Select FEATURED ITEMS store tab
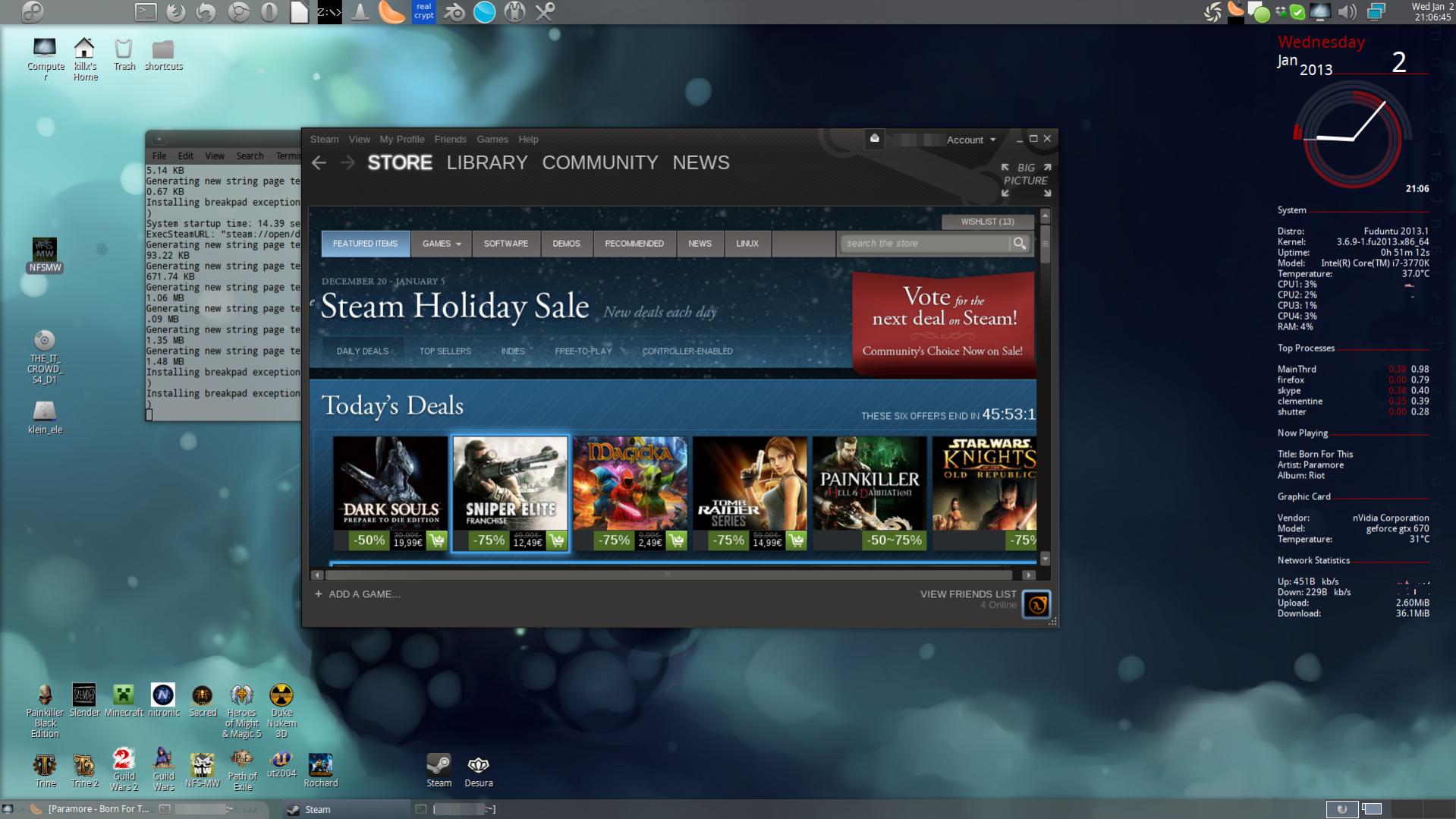 [x=365, y=244]
